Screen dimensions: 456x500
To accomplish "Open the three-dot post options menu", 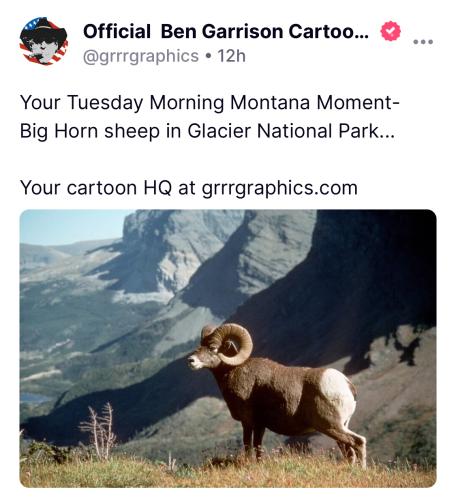I will pos(423,42).
